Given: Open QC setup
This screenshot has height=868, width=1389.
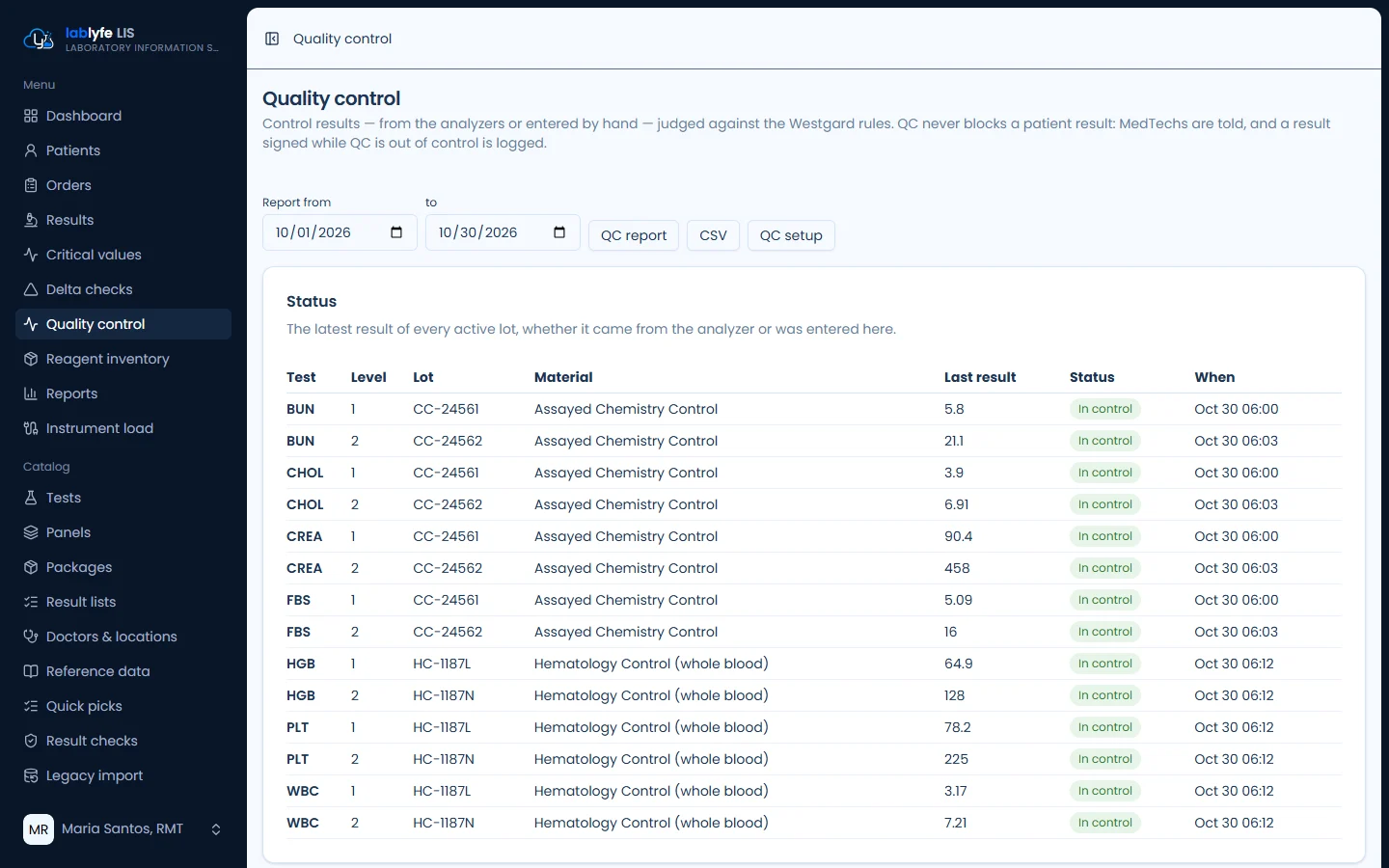Looking at the screenshot, I should coord(791,235).
